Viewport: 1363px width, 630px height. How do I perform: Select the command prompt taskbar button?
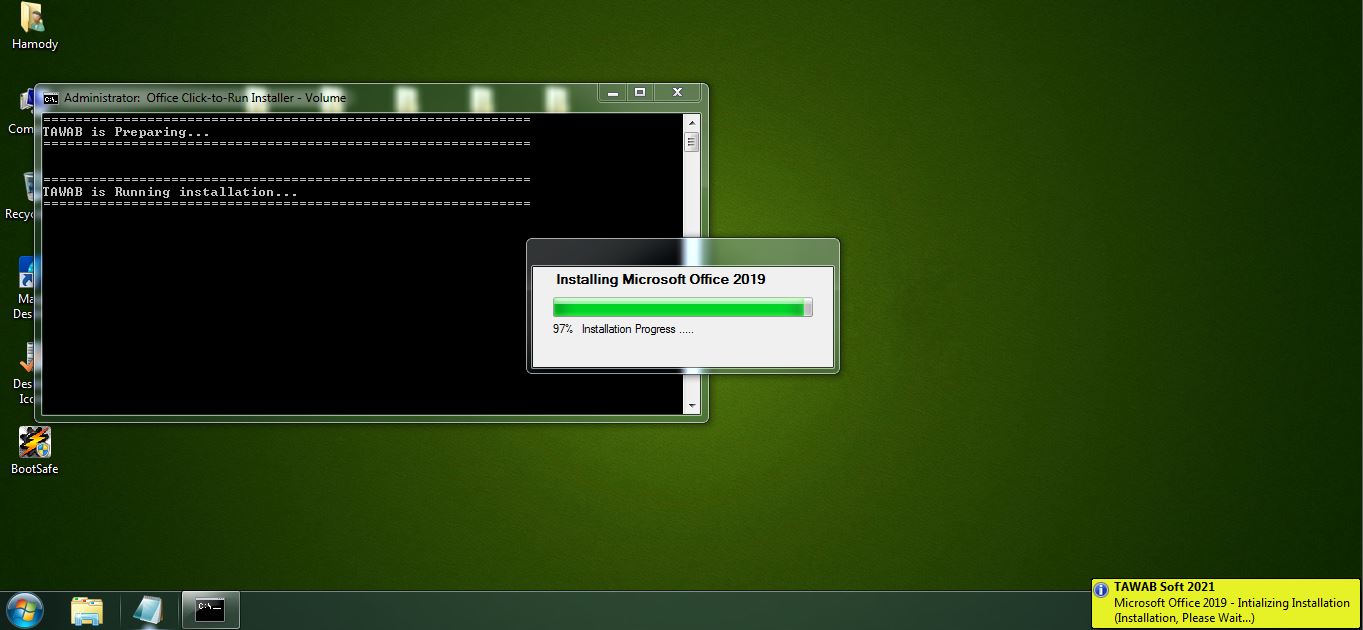(210, 610)
